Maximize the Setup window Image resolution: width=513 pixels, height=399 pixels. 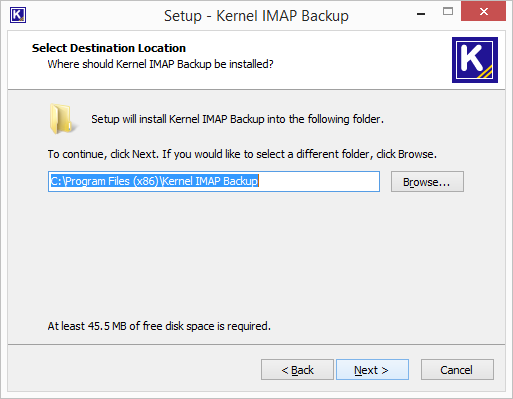448,12
